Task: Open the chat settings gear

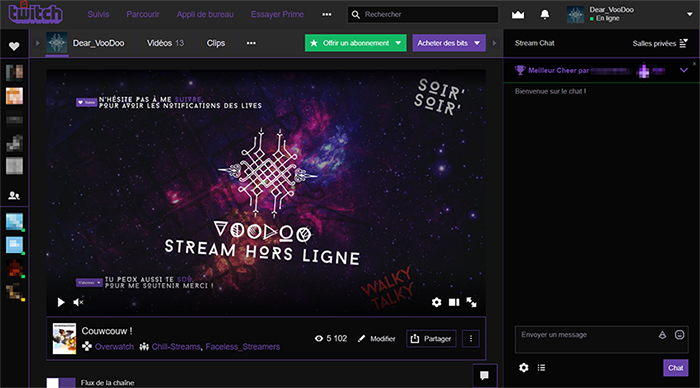Action: tap(524, 367)
